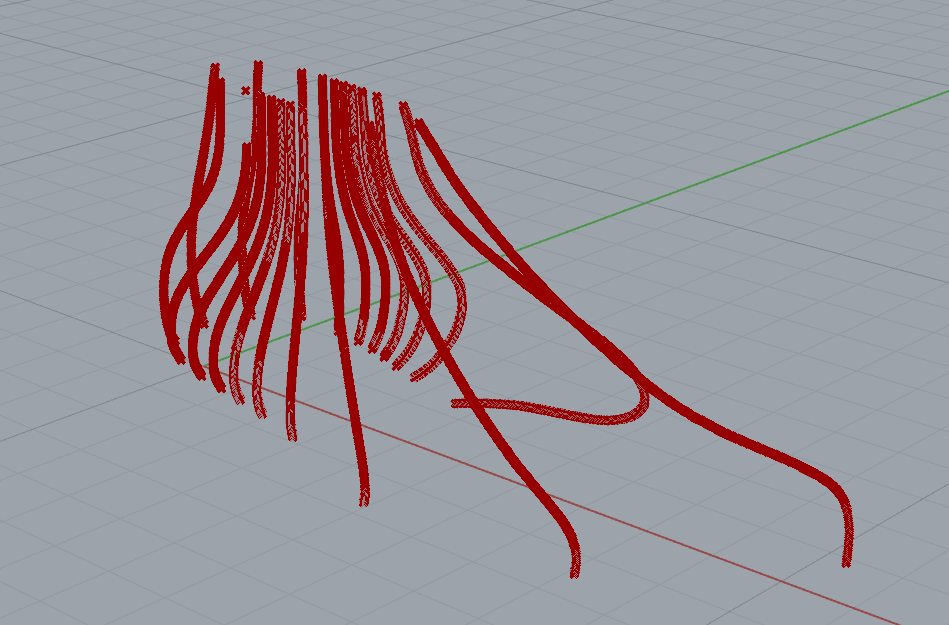
Task: Select the isolated red point marker
Action: point(245,91)
